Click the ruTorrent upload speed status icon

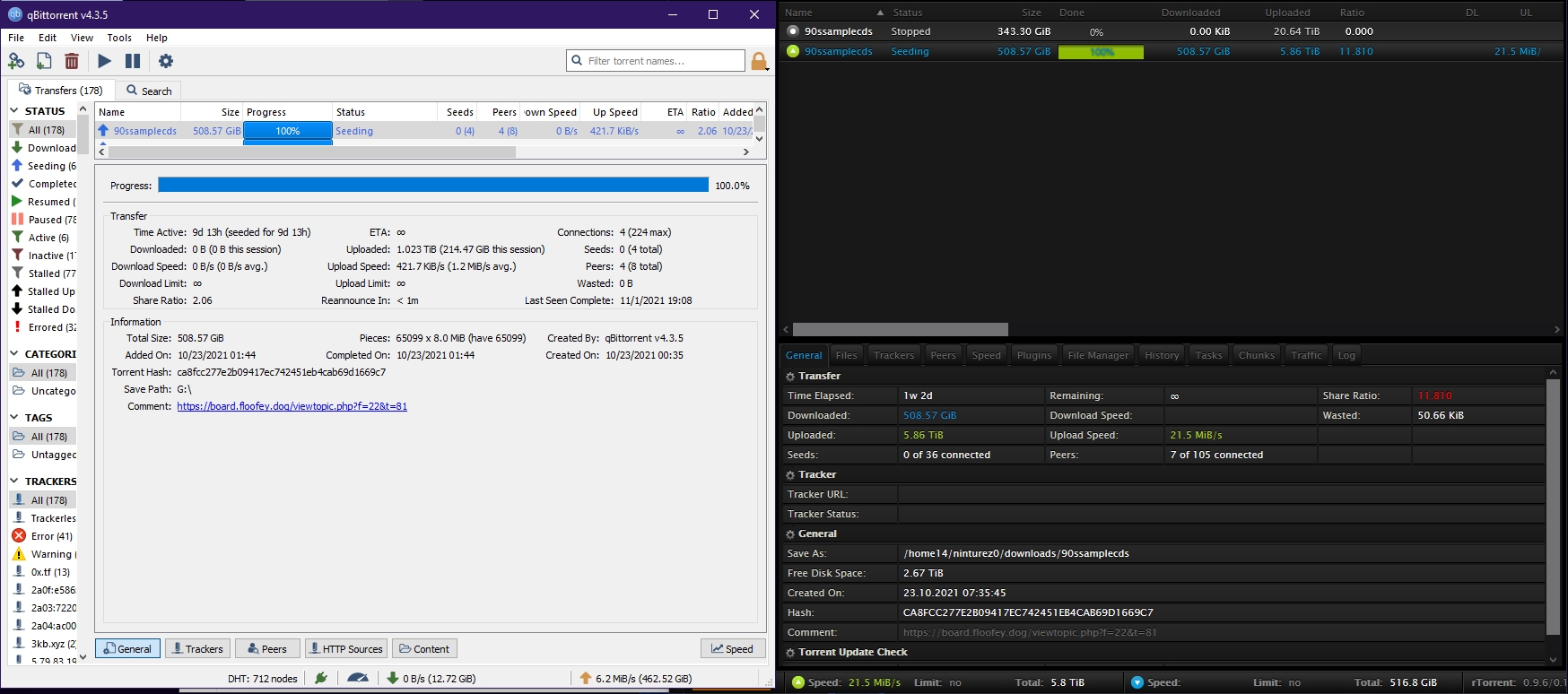click(x=797, y=682)
